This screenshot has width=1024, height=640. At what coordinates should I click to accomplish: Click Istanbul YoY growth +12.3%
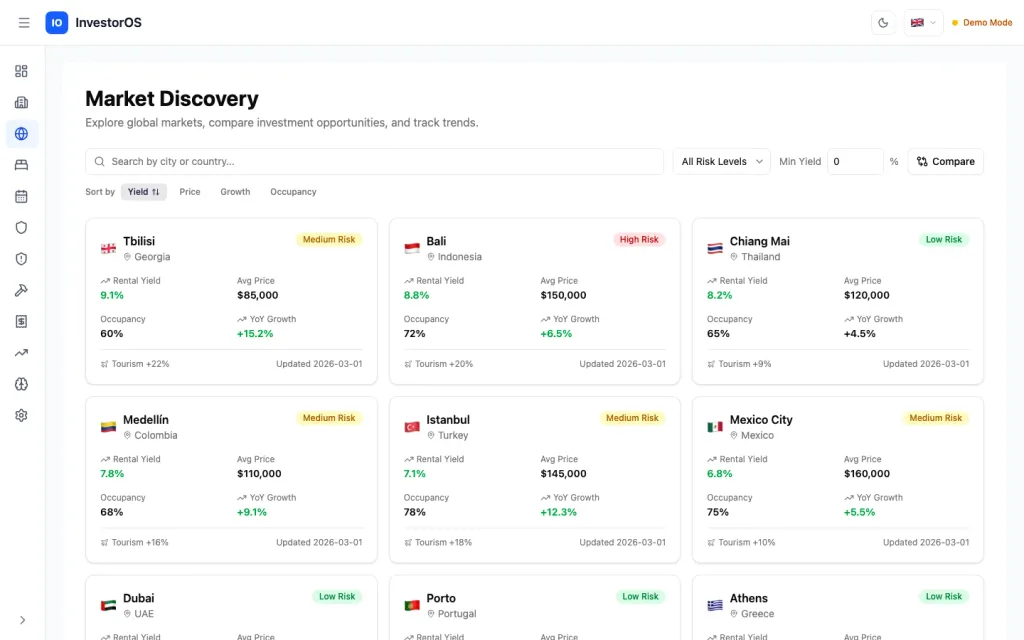pos(558,513)
